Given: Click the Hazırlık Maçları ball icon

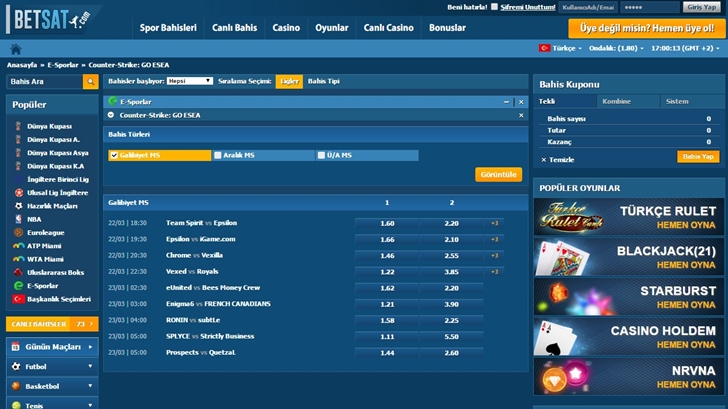Looking at the screenshot, I should tap(19, 206).
